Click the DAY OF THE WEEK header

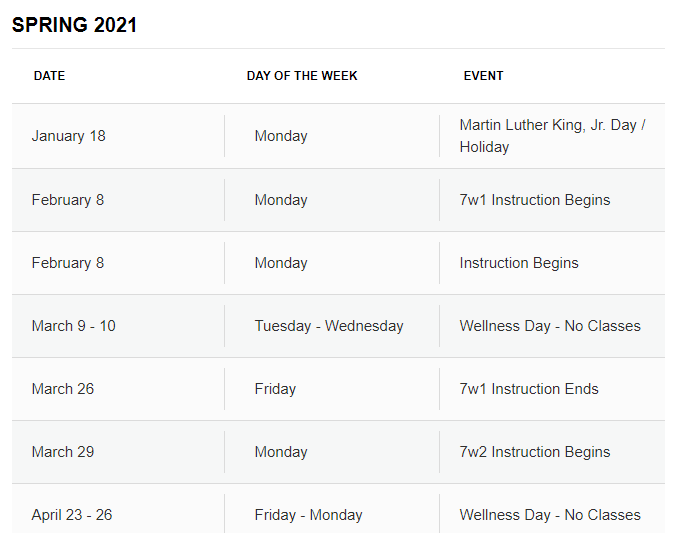302,76
